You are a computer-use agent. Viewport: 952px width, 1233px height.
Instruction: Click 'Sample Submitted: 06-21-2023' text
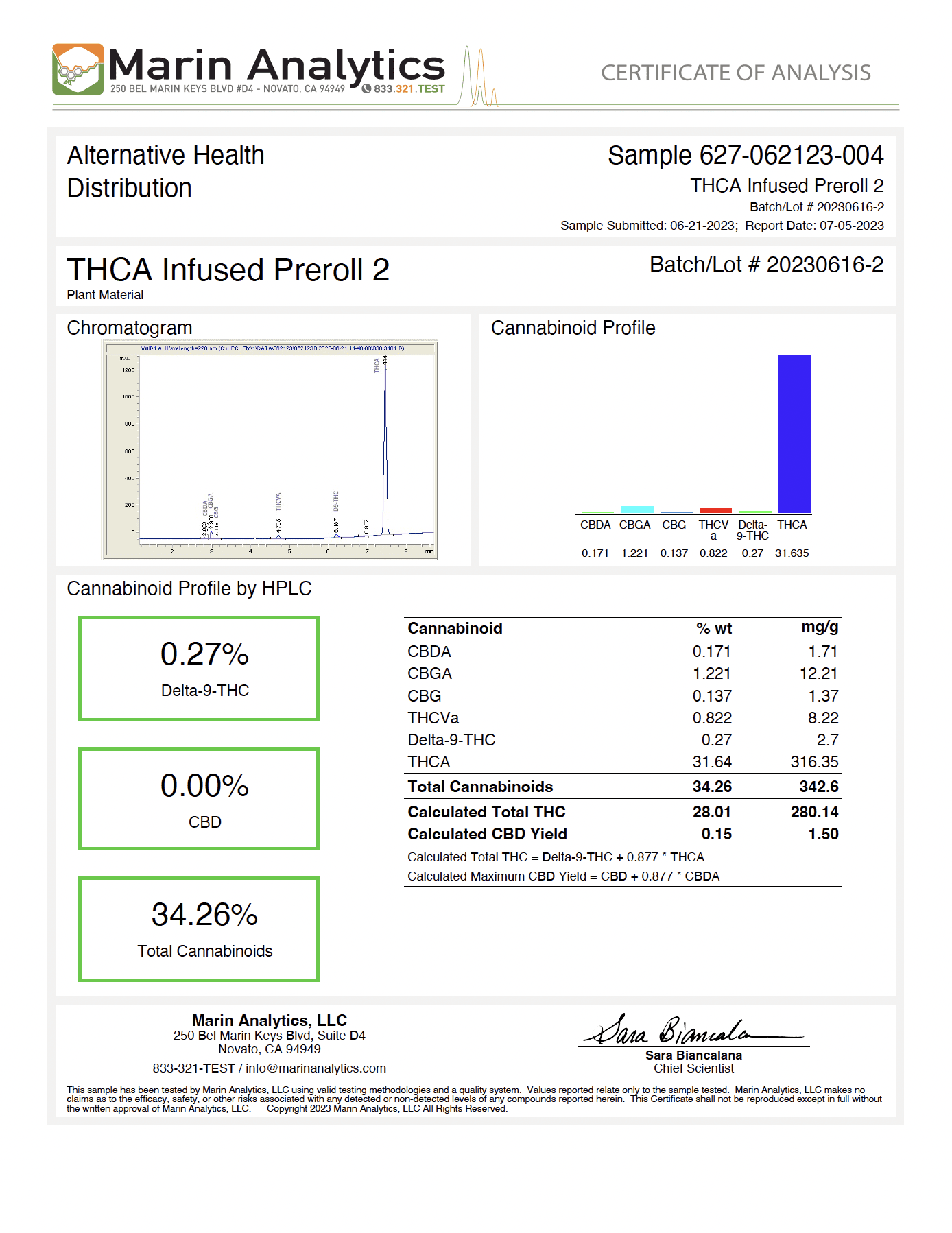[x=648, y=226]
